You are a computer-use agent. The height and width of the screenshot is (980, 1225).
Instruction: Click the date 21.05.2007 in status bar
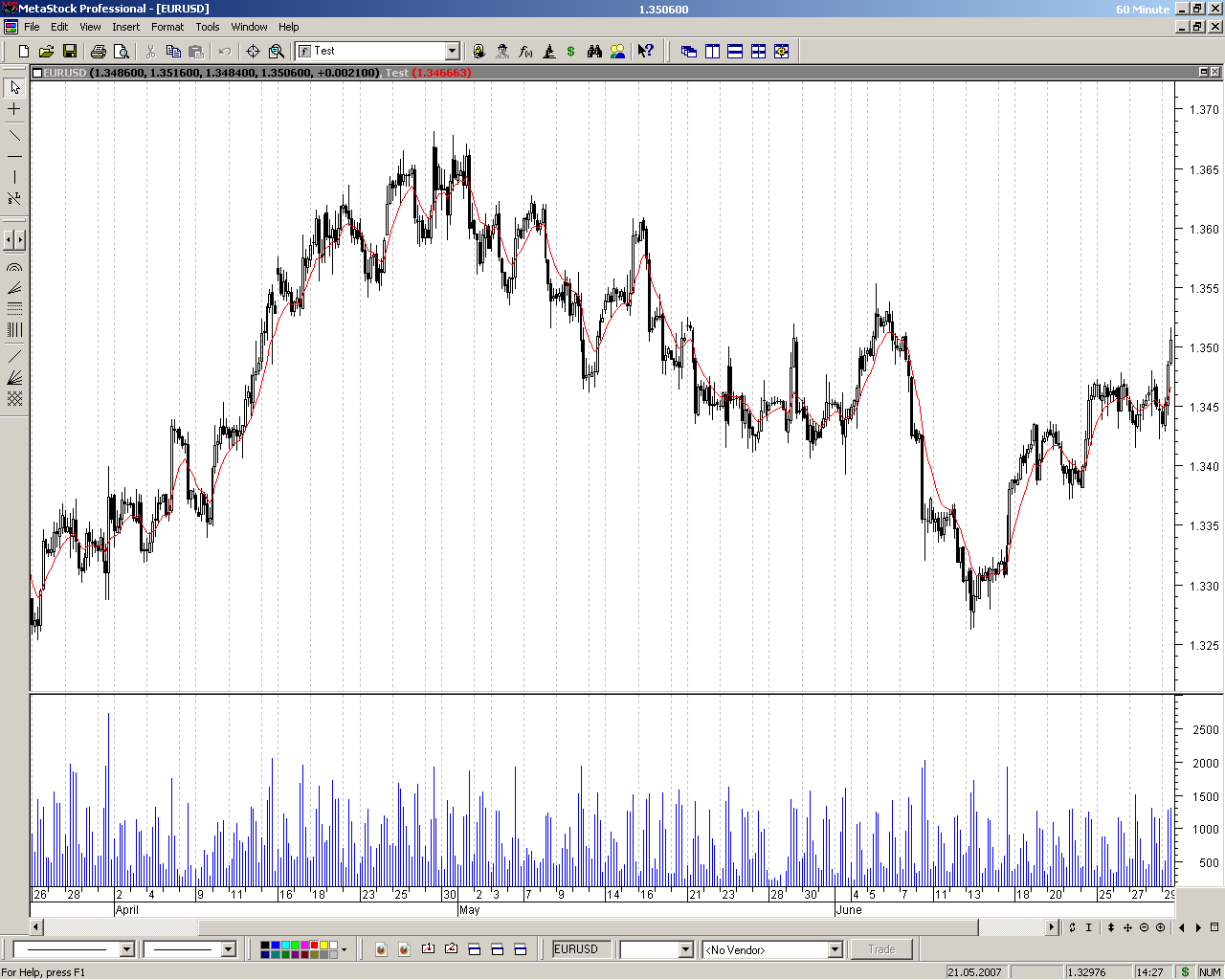[975, 972]
